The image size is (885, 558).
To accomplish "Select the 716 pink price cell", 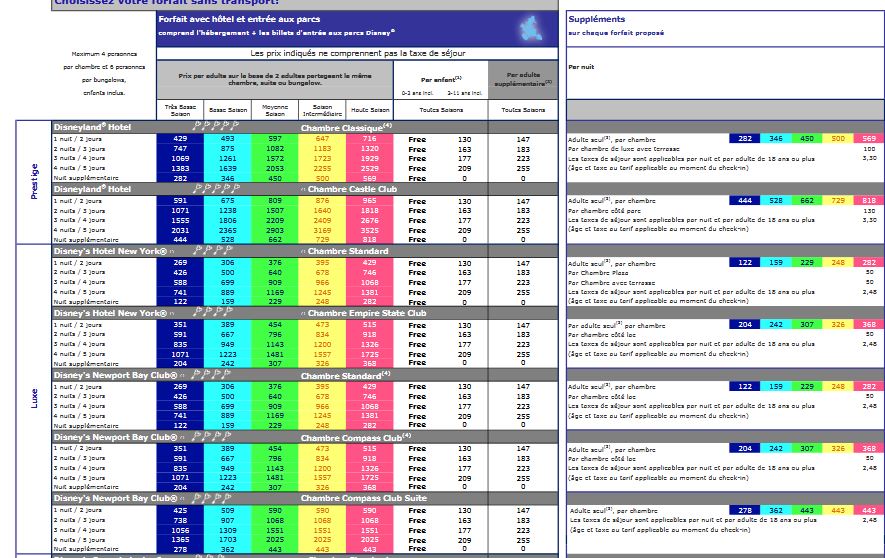I will coord(370,139).
